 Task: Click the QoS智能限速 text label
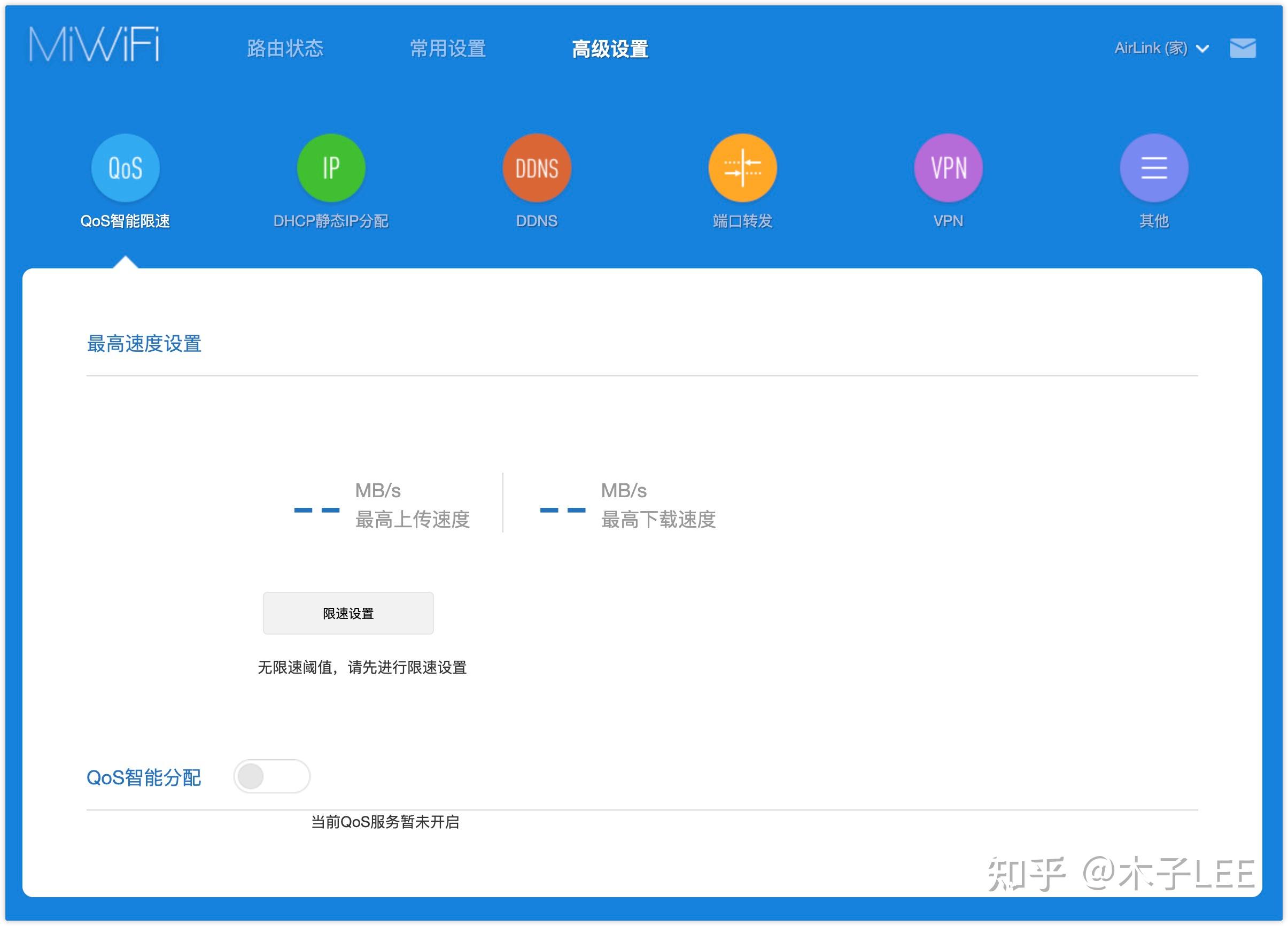(x=125, y=221)
